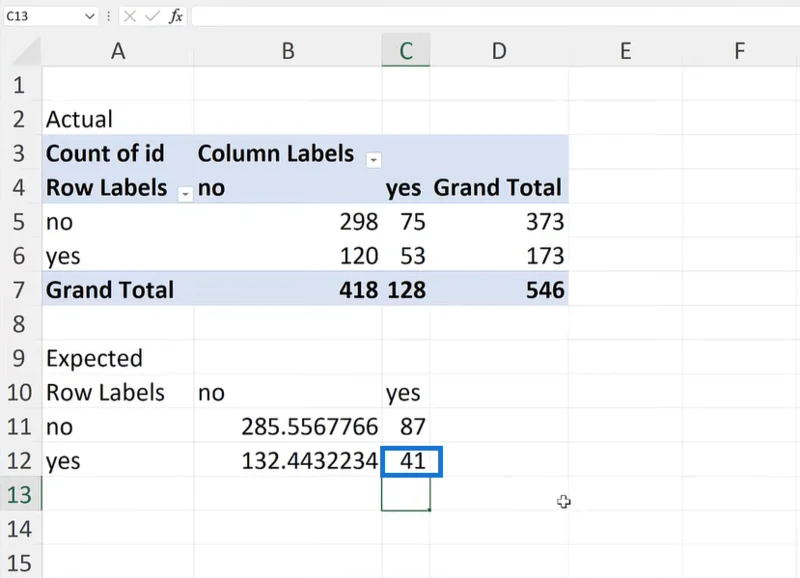The image size is (800, 578).
Task: Click the 'yes' row label in row 6
Action: pos(118,256)
